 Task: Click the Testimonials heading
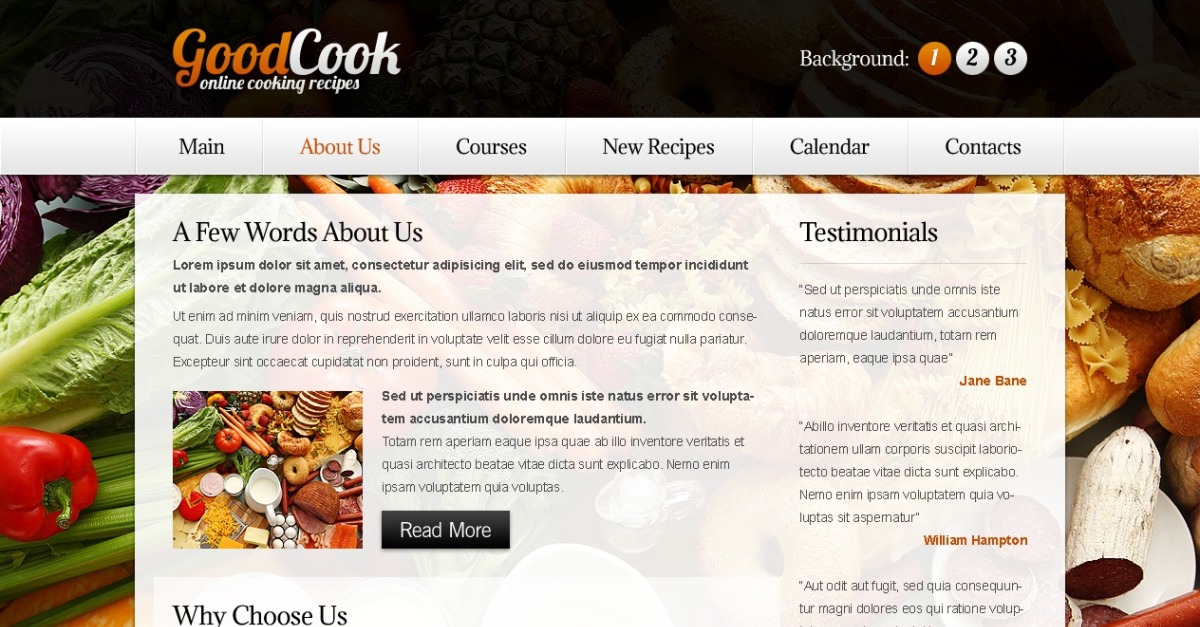coord(868,232)
